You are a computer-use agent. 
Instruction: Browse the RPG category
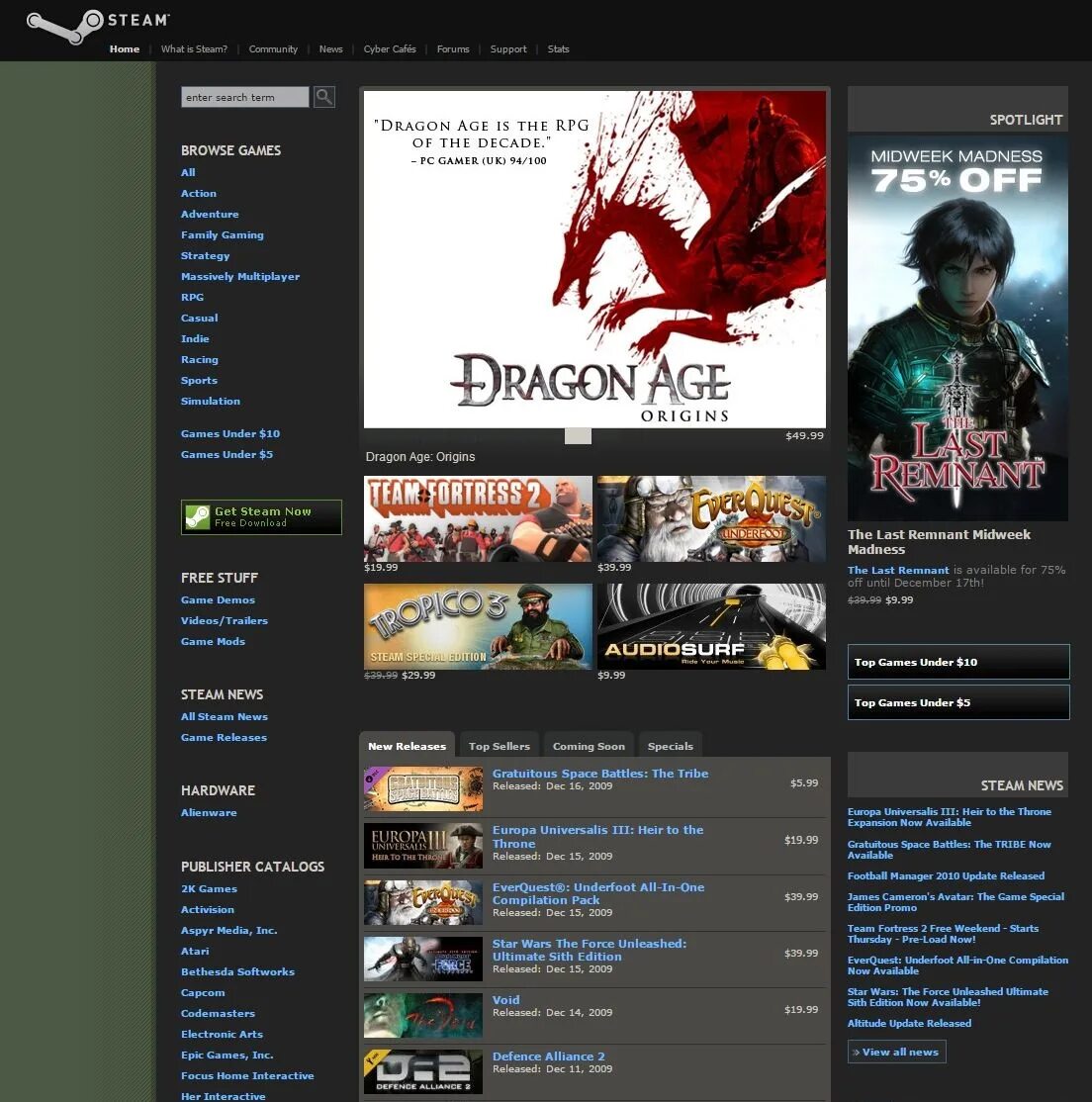(192, 298)
